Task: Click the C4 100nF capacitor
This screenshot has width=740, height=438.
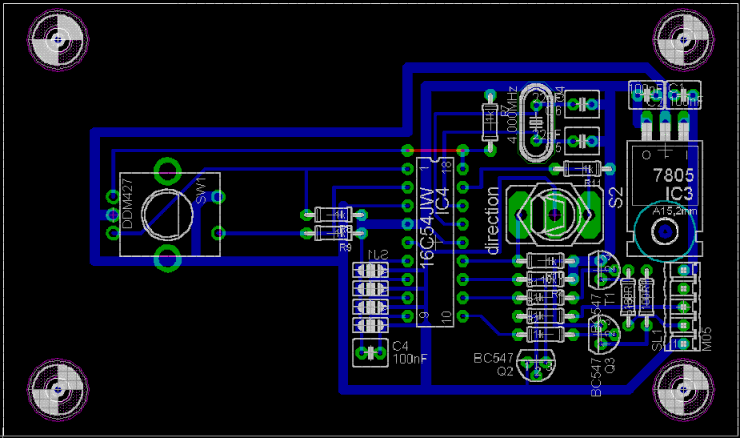Action: point(370,352)
